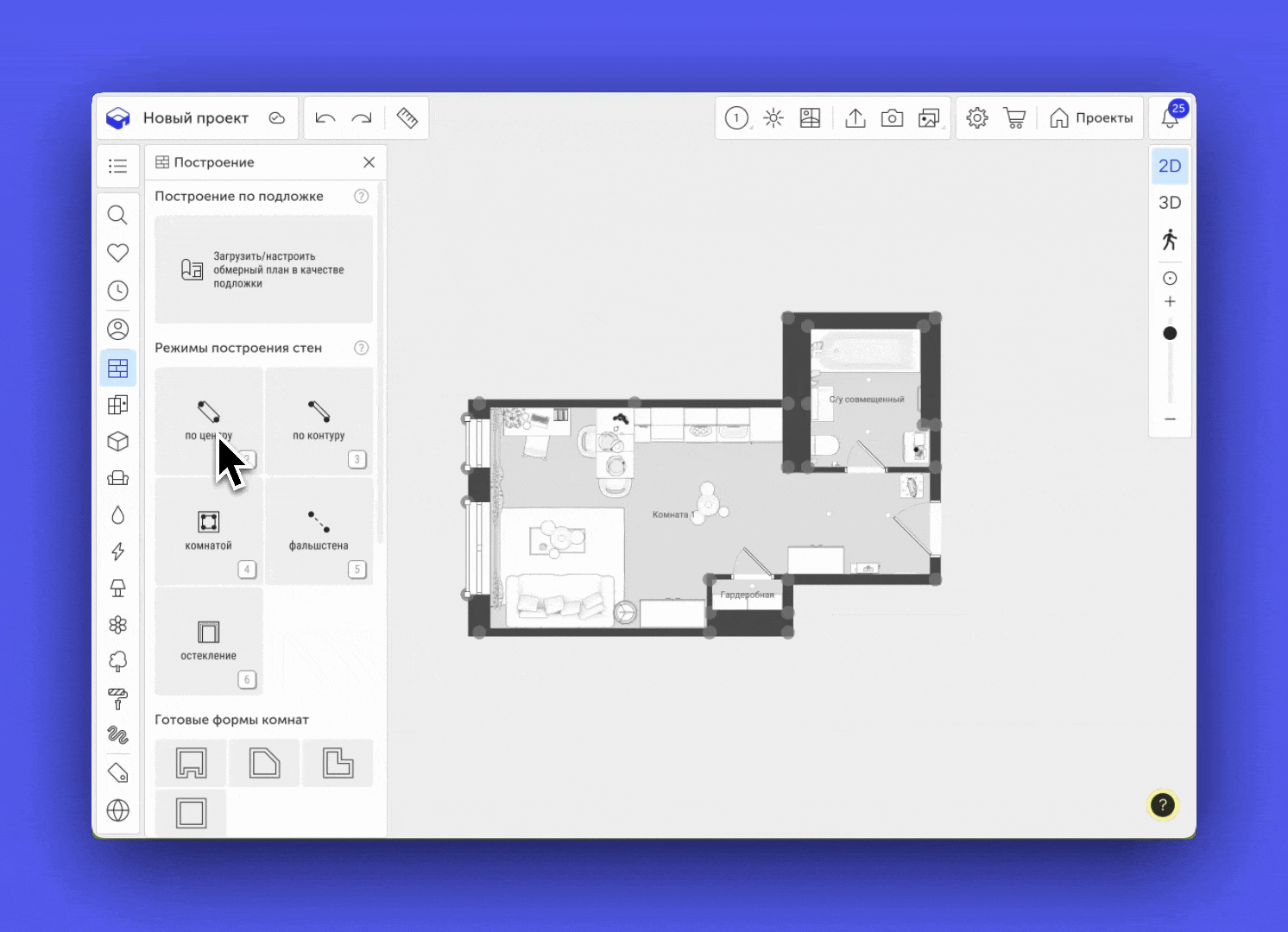The width and height of the screenshot is (1288, 932).
Task: Click the undo arrow in the toolbar
Action: [325, 118]
